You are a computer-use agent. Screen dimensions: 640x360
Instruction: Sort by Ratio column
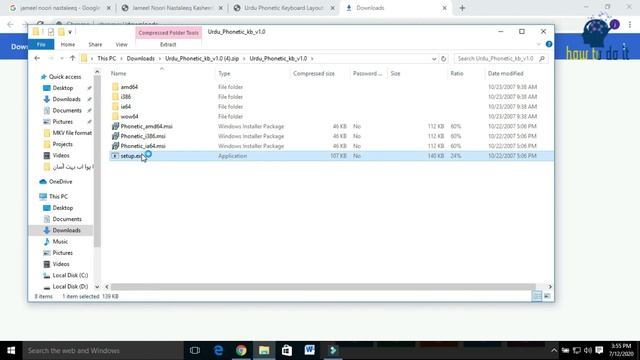(457, 73)
